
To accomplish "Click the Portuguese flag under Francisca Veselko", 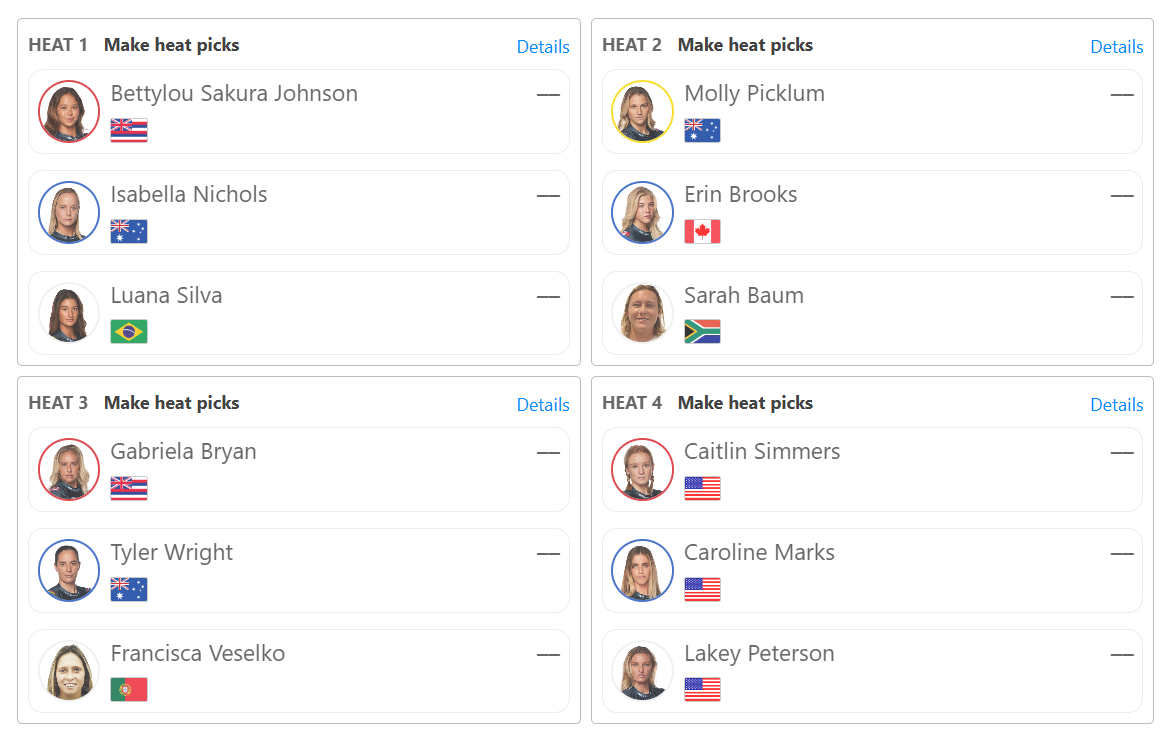I will click(x=129, y=690).
